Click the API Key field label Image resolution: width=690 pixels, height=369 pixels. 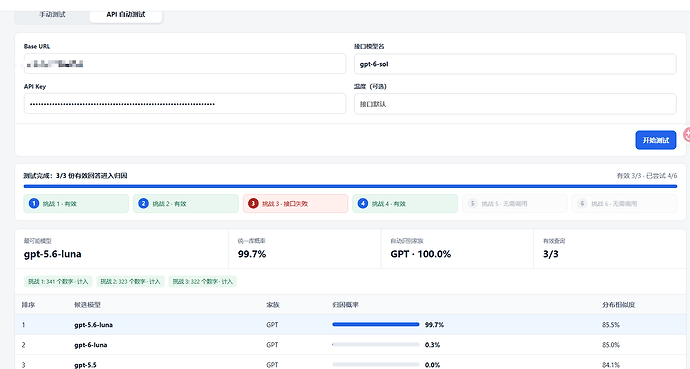35,86
